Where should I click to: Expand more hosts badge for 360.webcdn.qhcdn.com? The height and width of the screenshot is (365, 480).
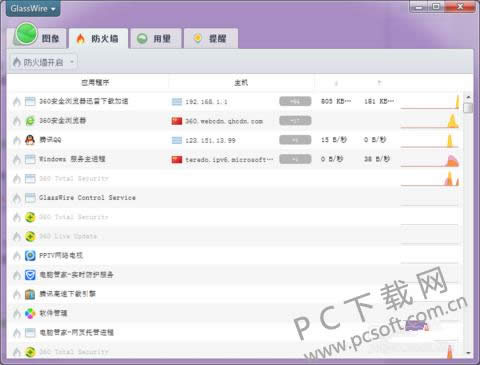pos(295,121)
